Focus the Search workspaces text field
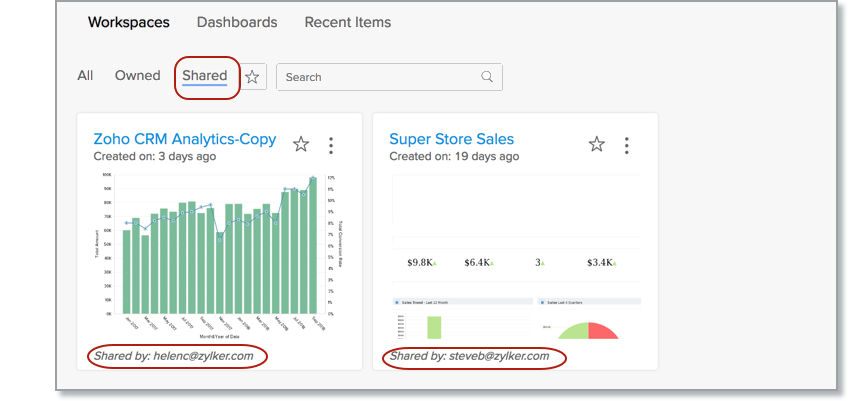This screenshot has width=848, height=401. coord(378,77)
